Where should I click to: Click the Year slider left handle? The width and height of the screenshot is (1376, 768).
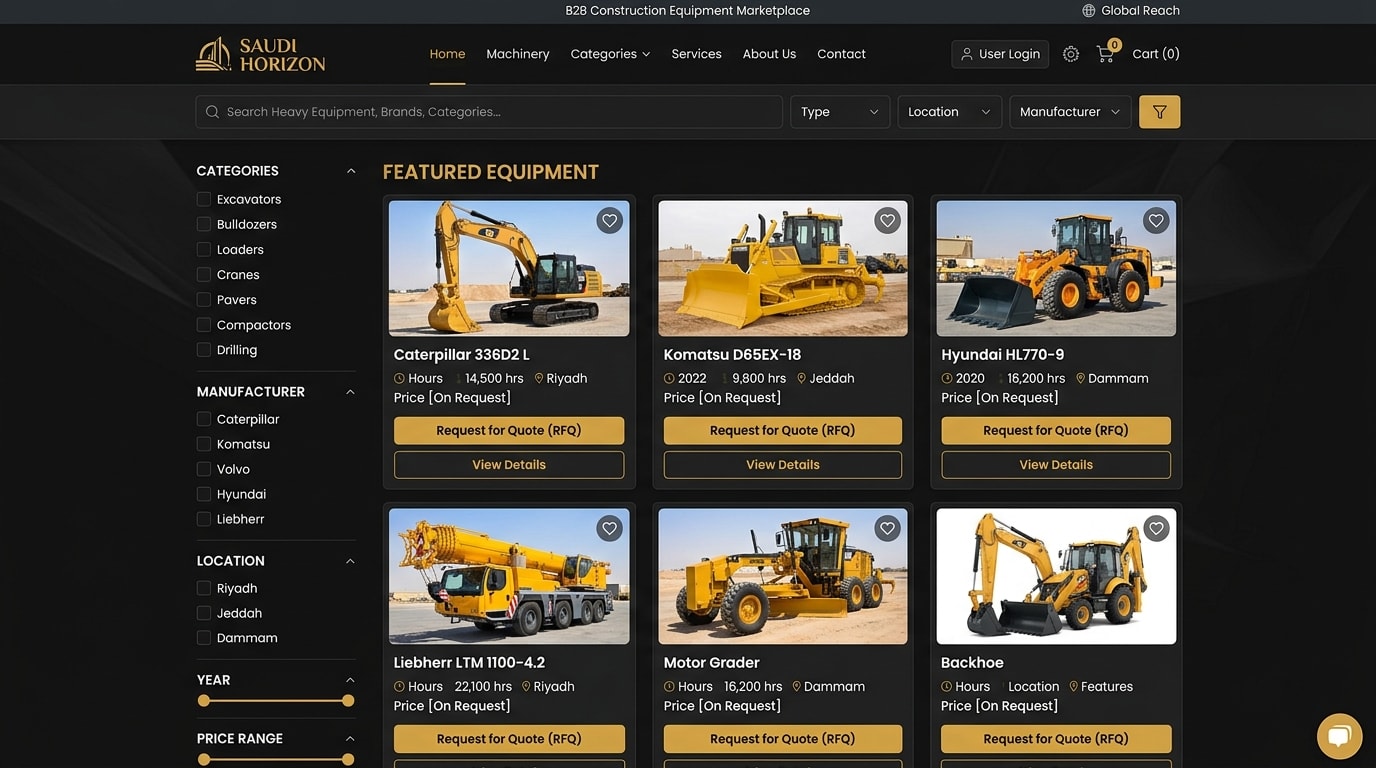[x=204, y=701]
